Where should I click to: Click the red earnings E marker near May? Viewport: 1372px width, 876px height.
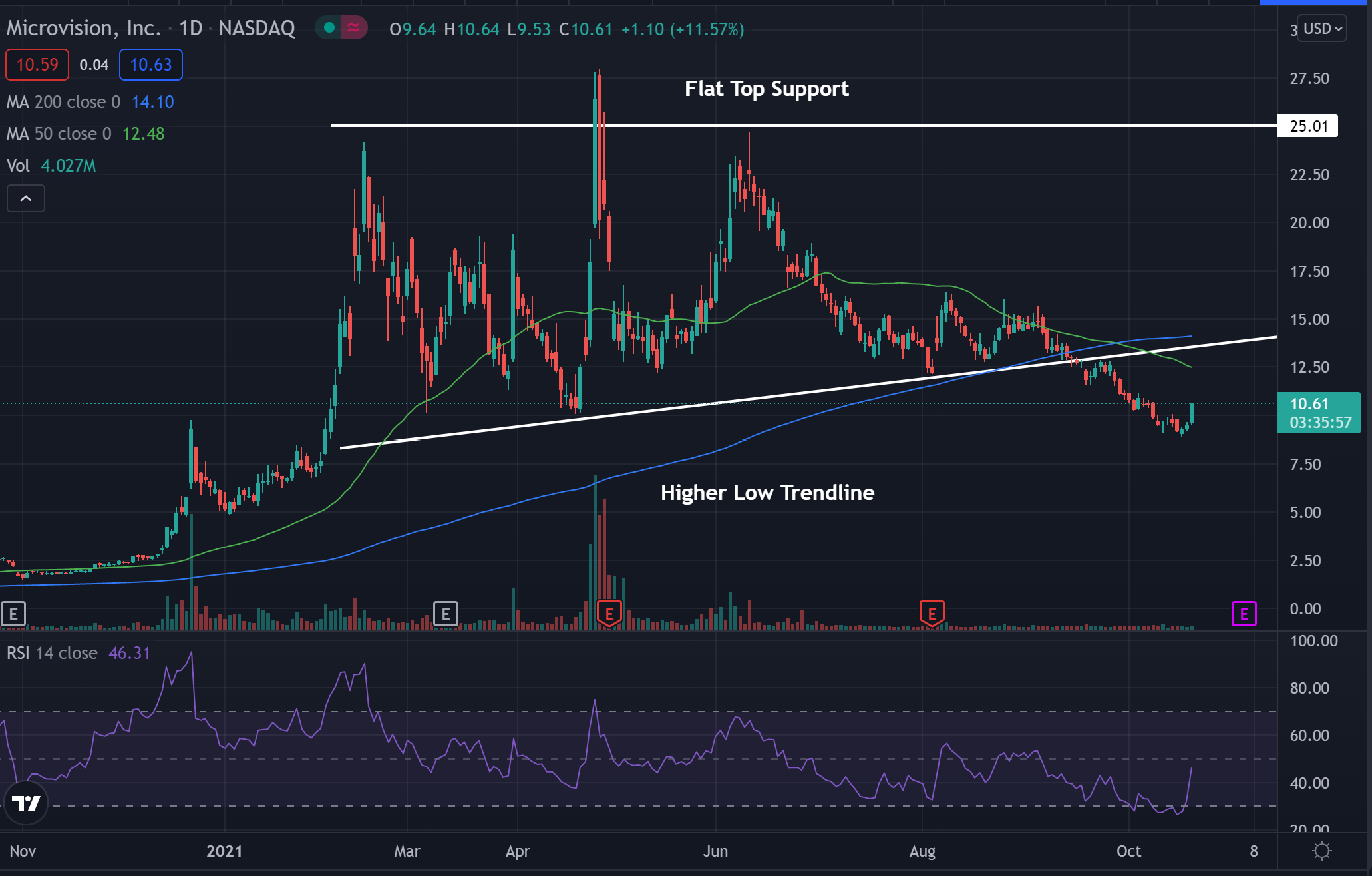click(x=609, y=614)
